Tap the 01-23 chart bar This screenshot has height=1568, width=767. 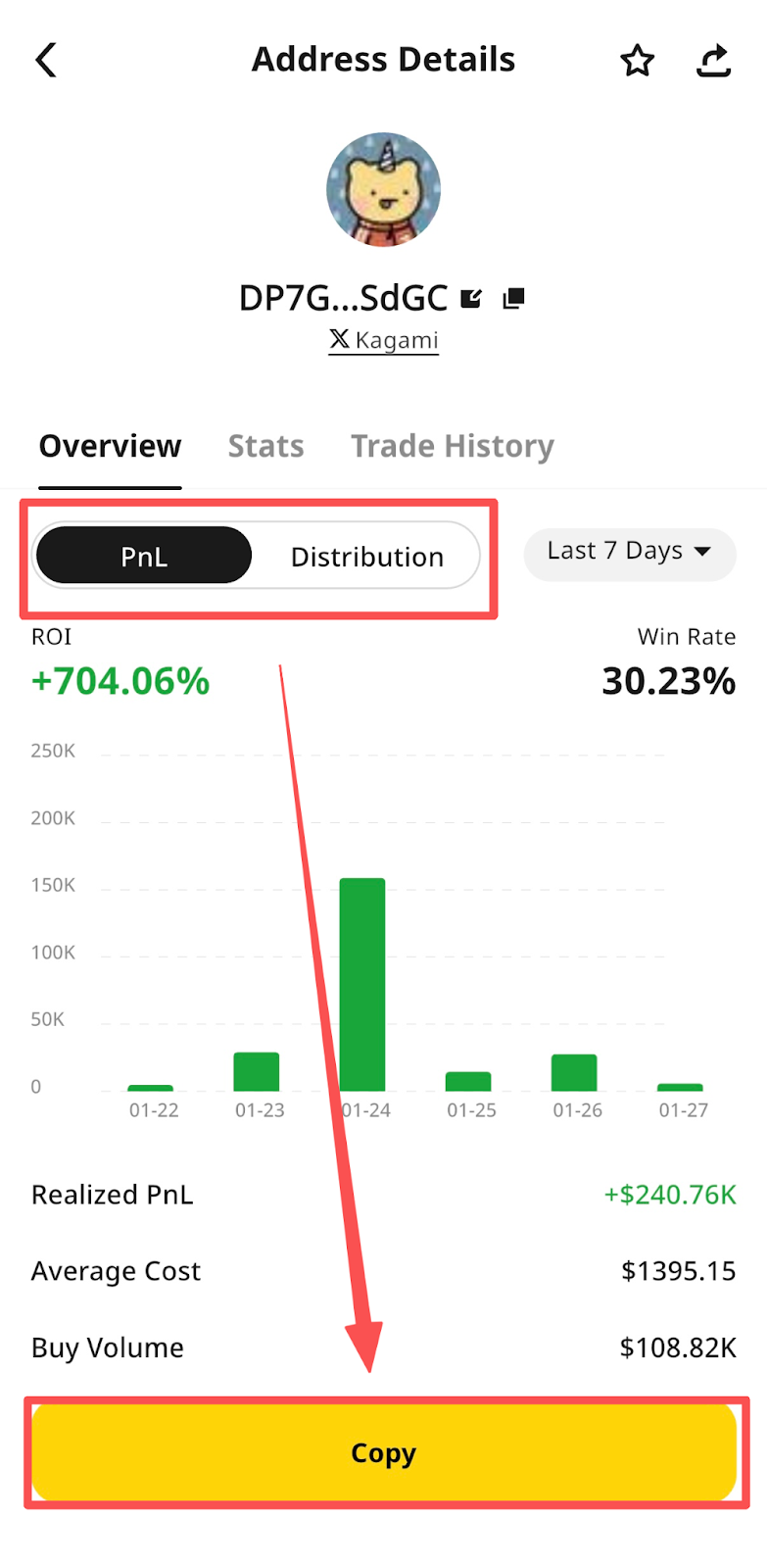coord(257,1071)
